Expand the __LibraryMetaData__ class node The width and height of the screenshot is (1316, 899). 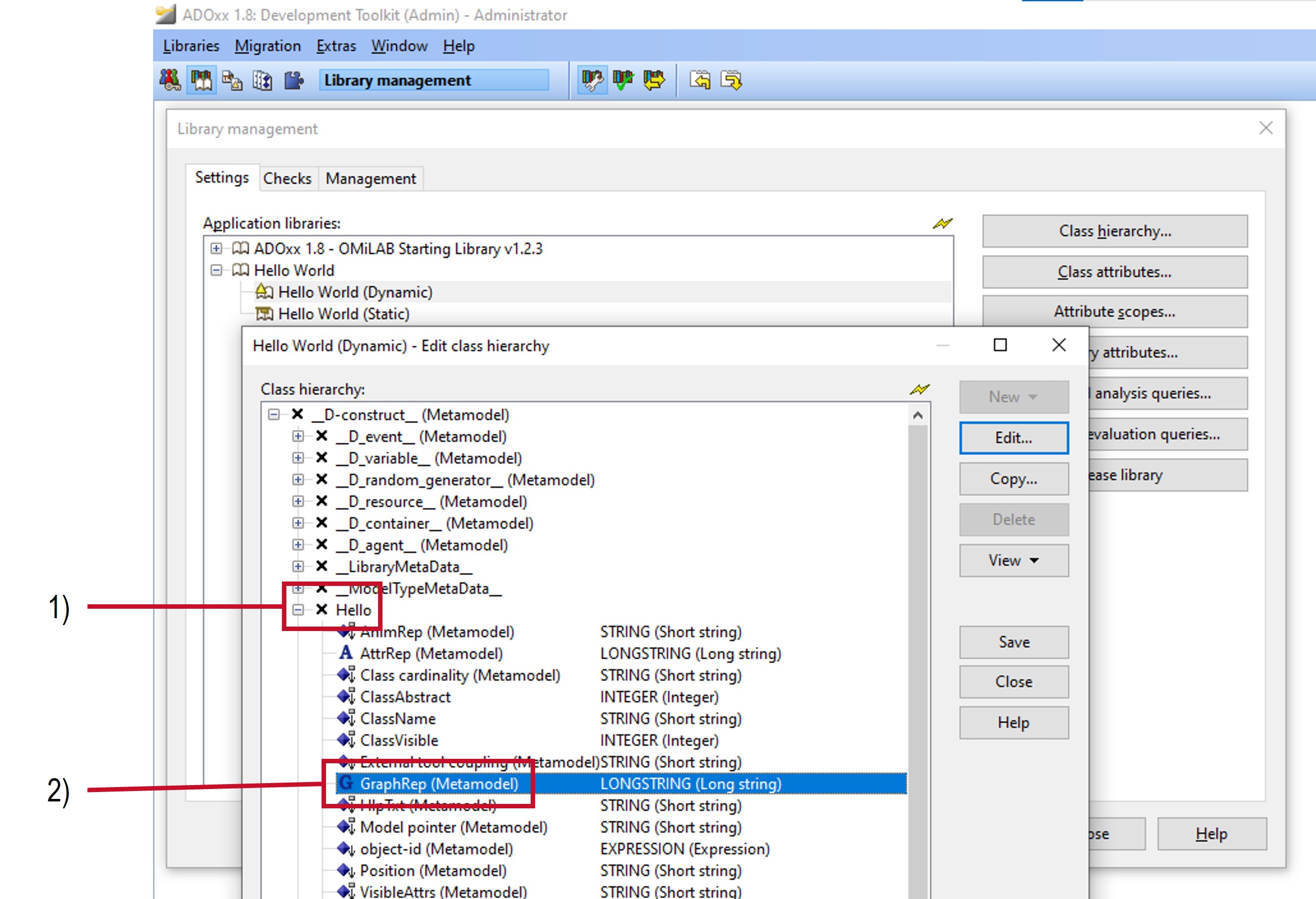[x=298, y=566]
